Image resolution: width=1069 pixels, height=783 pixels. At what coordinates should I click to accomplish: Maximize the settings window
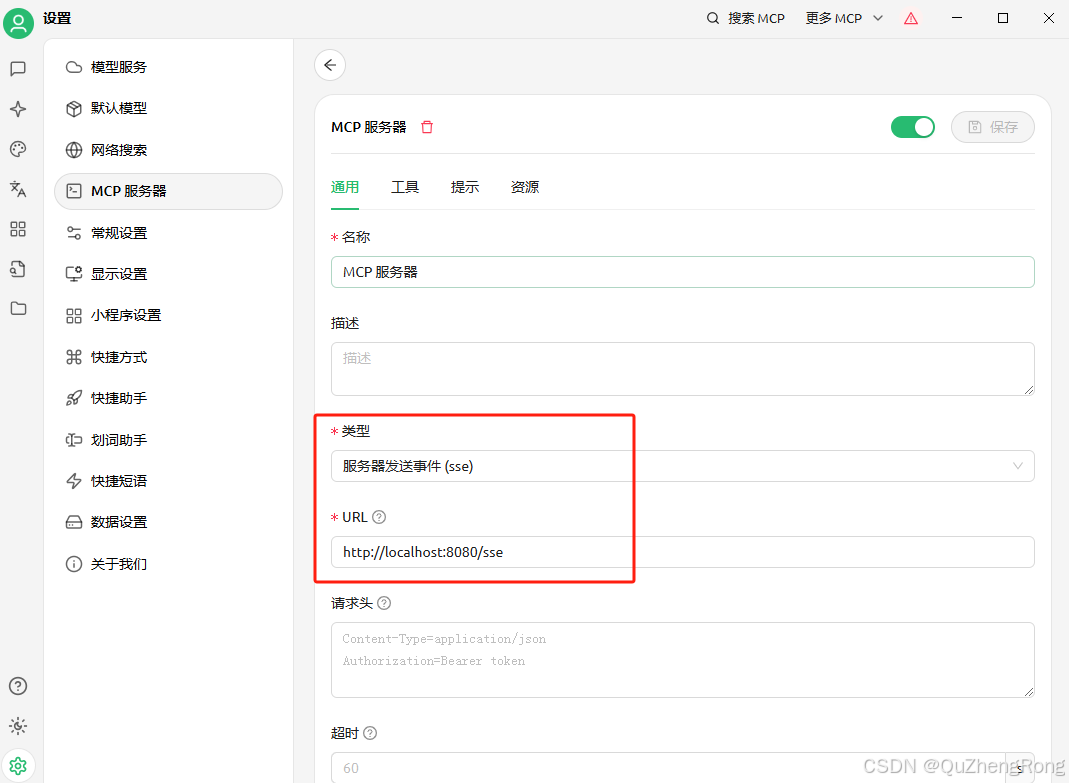pyautogui.click(x=1003, y=18)
